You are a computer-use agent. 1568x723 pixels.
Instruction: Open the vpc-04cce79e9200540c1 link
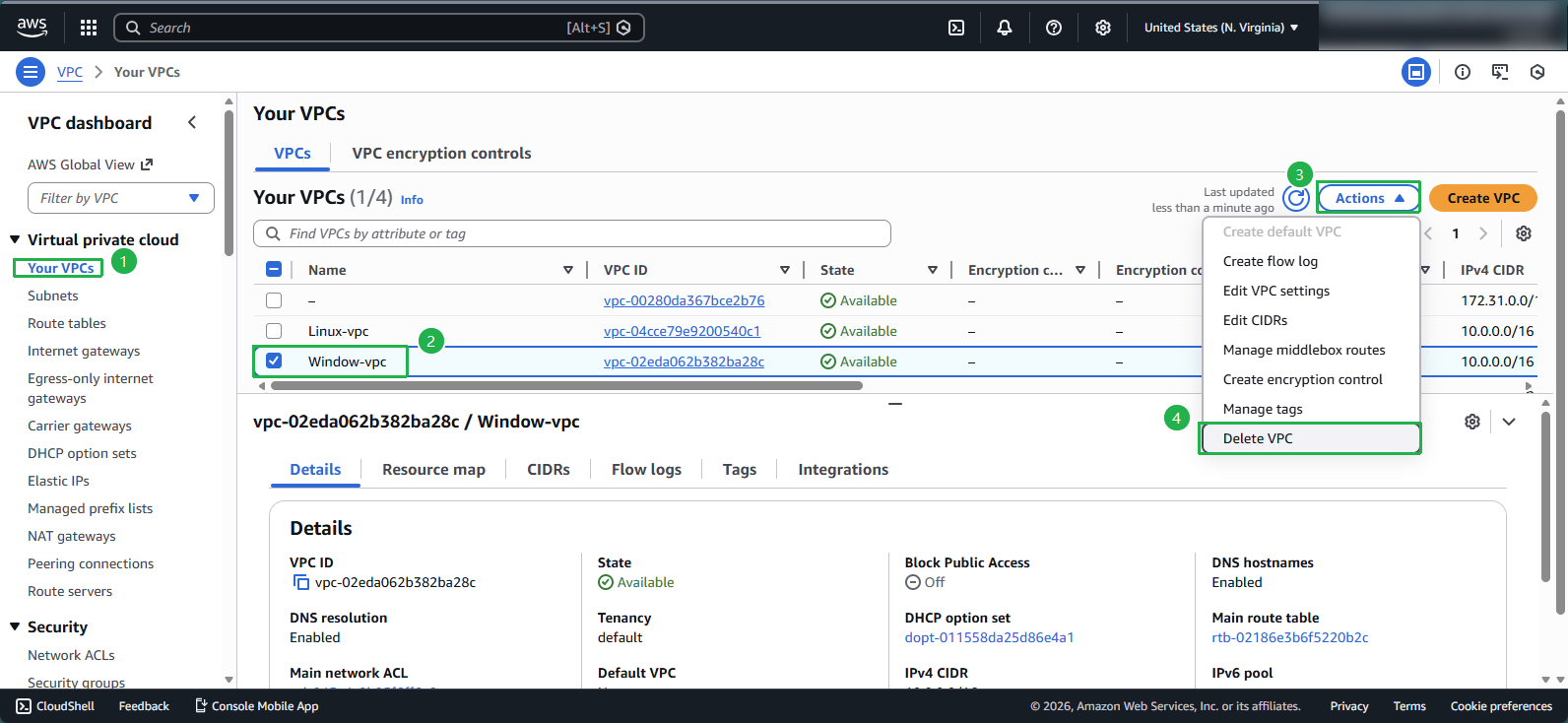pyautogui.click(x=682, y=331)
